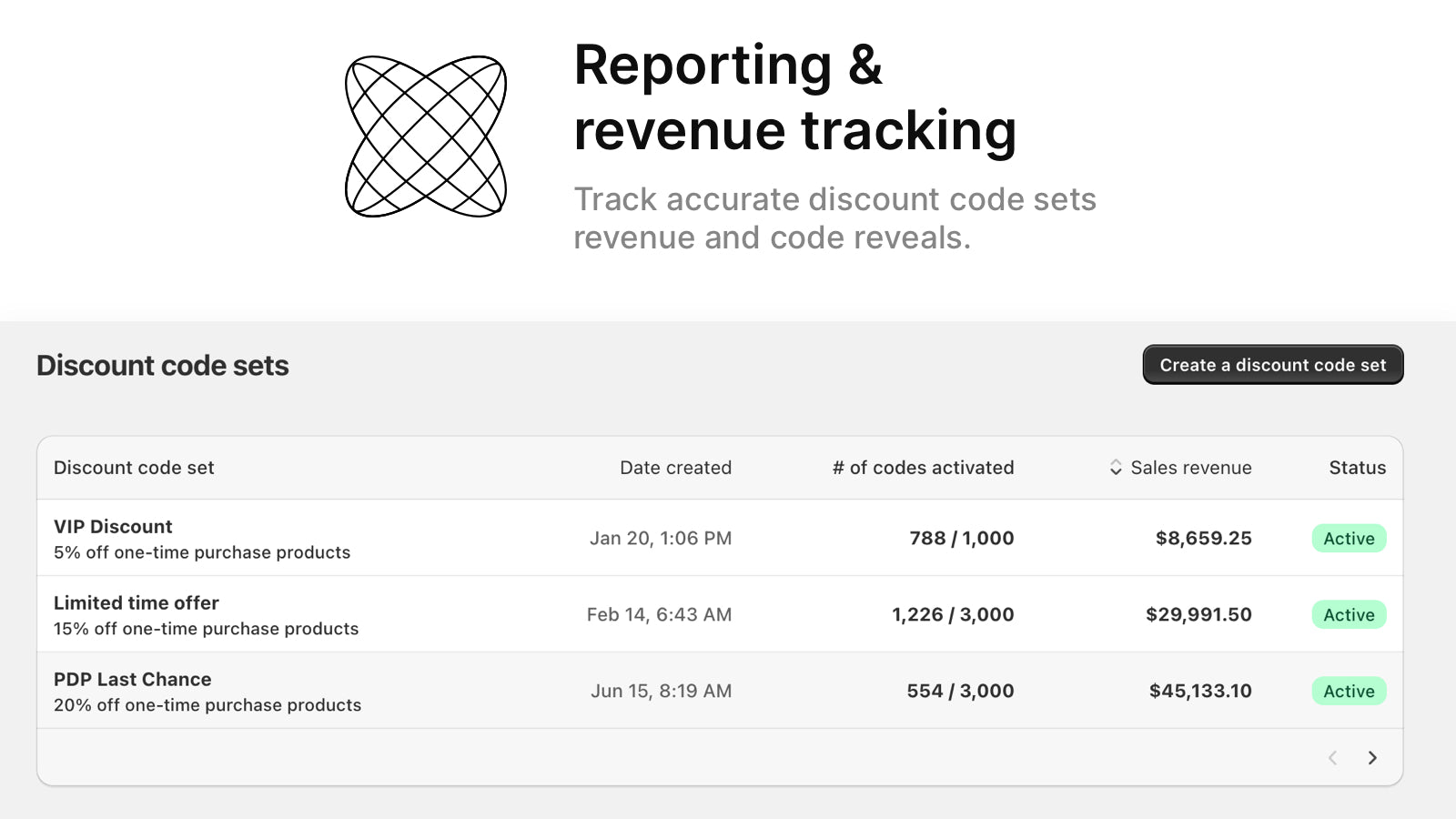The width and height of the screenshot is (1456, 819).
Task: Select the date Feb 14, 6:43 AM
Action: point(659,615)
